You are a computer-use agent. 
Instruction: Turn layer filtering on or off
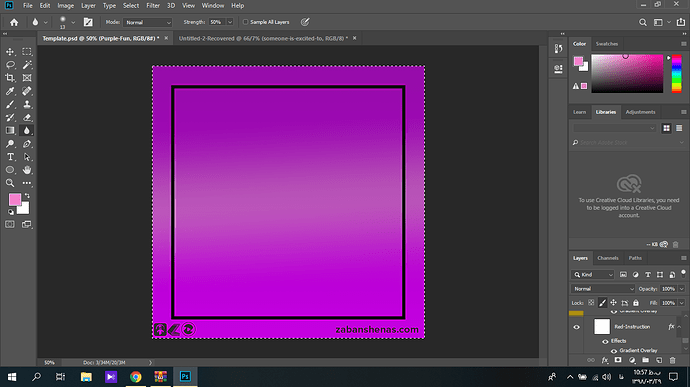click(683, 274)
